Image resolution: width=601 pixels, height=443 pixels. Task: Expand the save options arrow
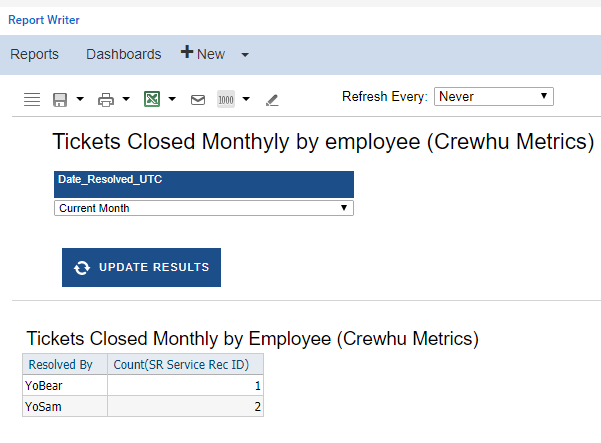pos(80,99)
